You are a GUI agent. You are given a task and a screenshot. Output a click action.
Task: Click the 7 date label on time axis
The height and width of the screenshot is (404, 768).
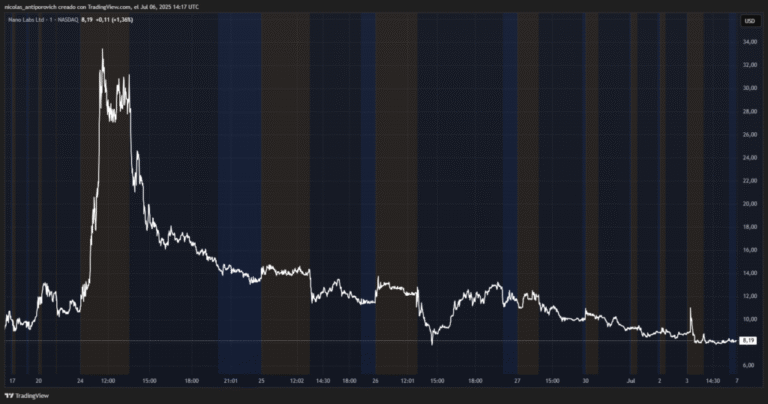tap(737, 380)
